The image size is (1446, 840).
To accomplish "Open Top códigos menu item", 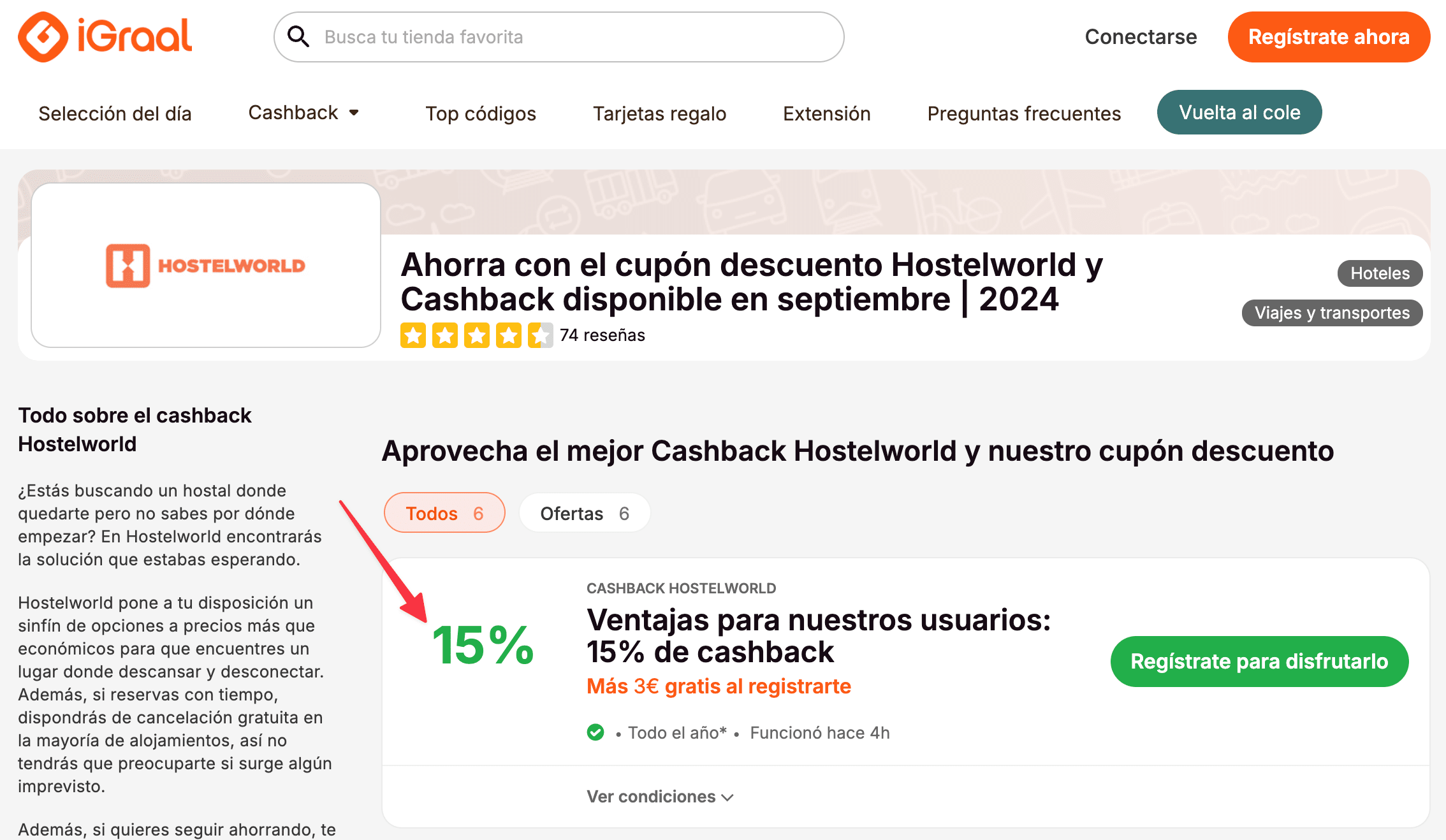I will [481, 113].
